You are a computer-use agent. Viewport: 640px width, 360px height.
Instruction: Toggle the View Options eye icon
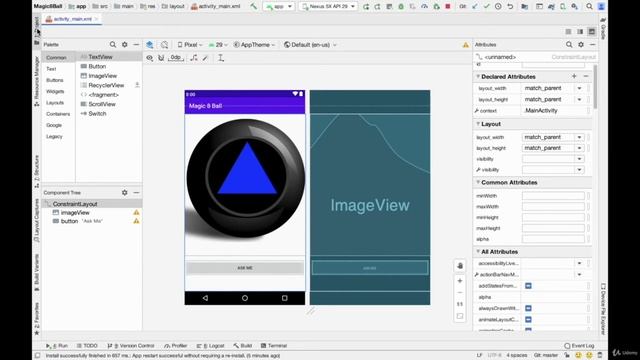pos(150,58)
